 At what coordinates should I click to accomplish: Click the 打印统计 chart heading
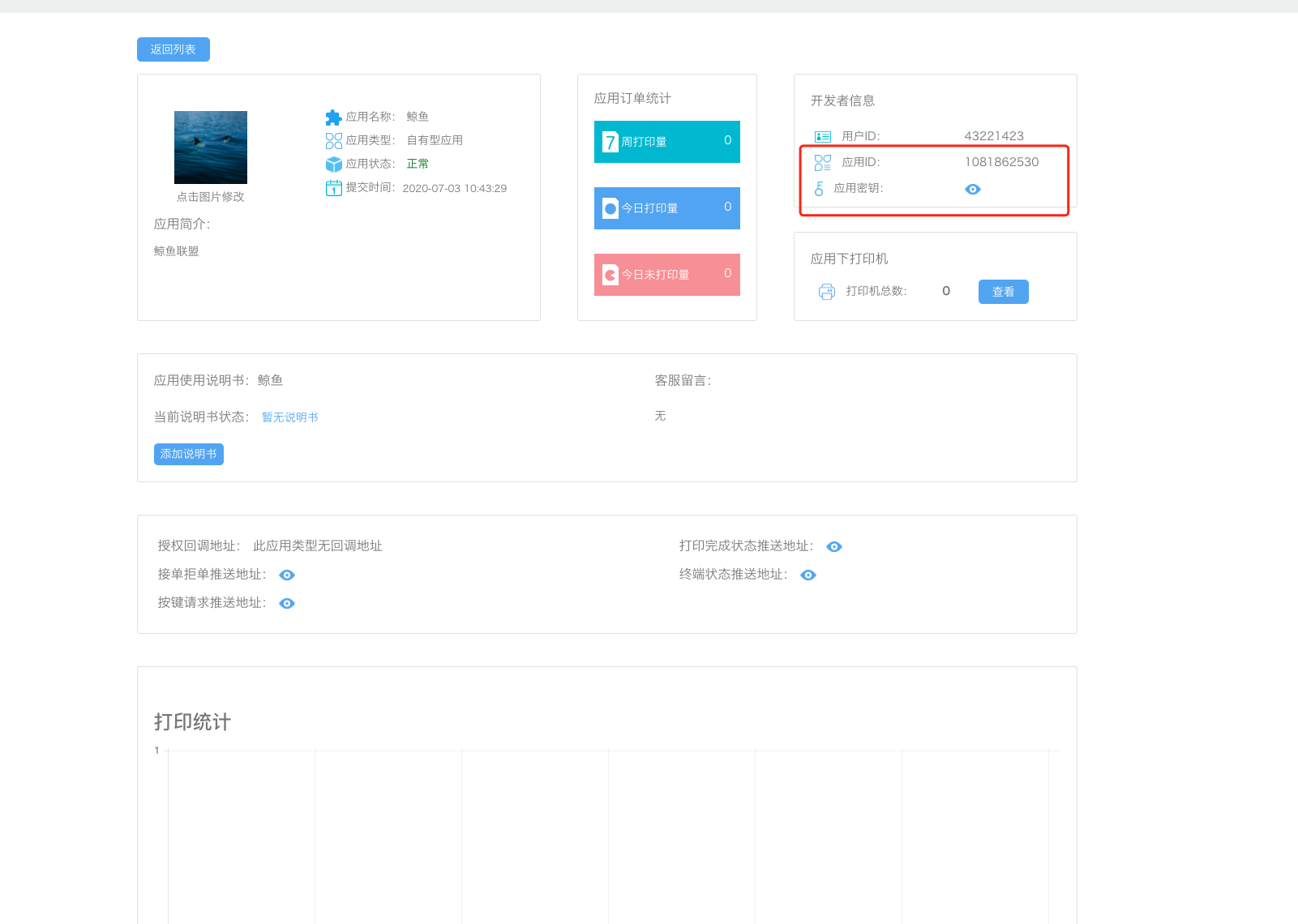coord(193,722)
